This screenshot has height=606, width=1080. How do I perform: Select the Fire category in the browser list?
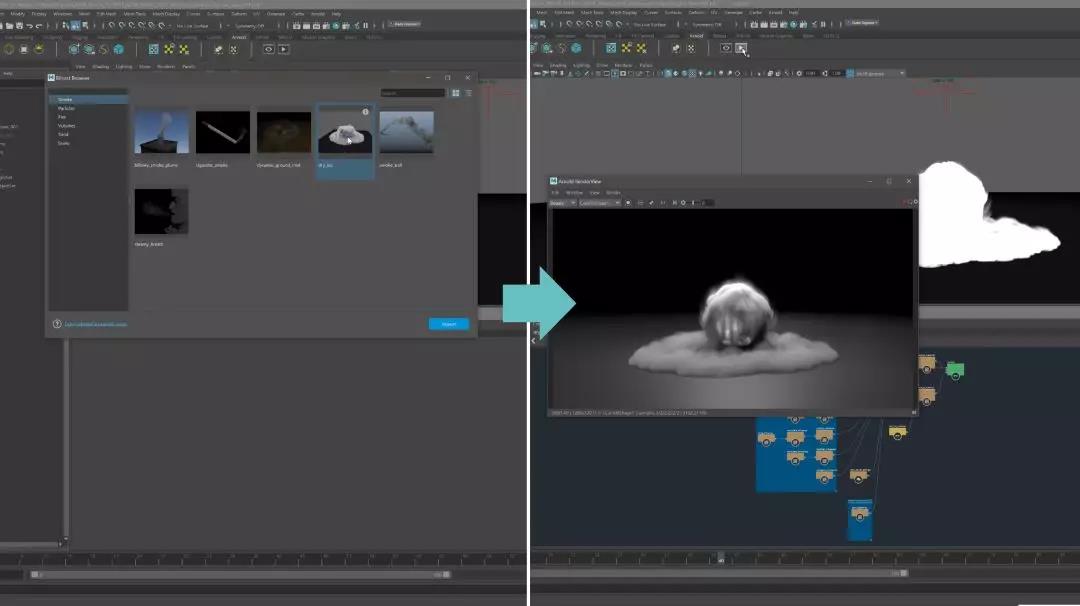coord(62,117)
